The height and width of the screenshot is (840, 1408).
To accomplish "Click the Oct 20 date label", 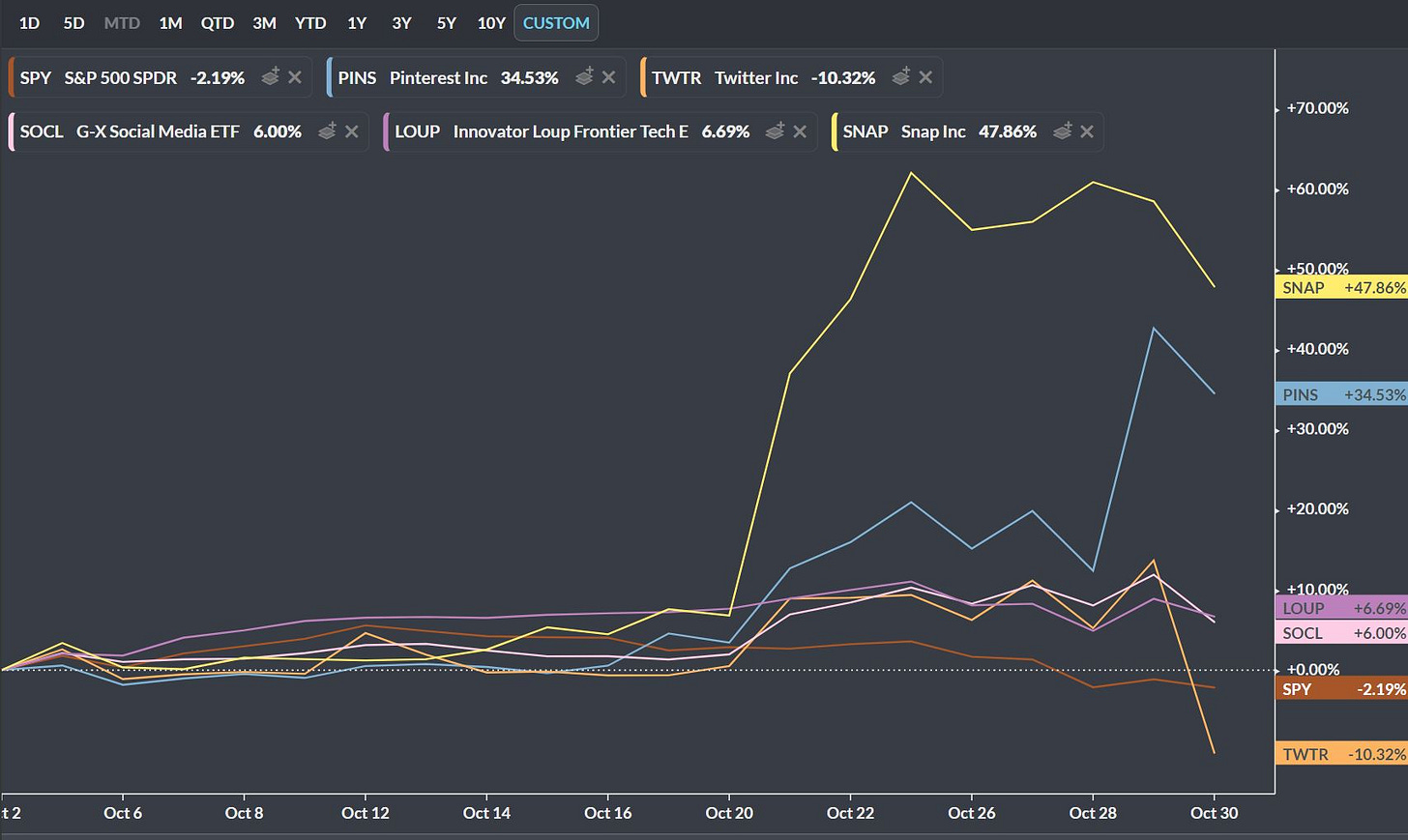I will coord(729,813).
